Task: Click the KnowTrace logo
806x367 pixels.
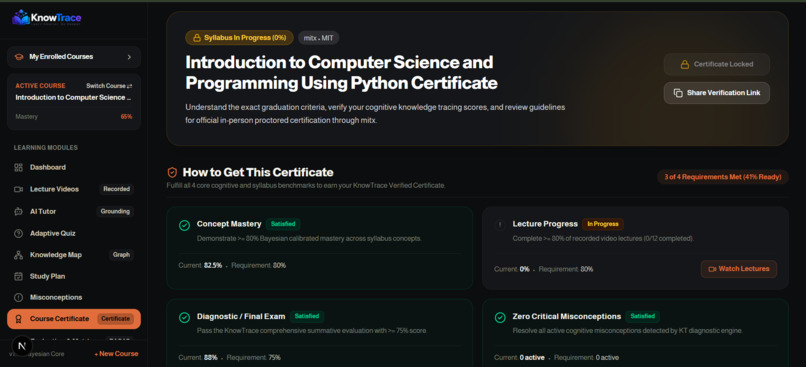Action: tap(47, 18)
